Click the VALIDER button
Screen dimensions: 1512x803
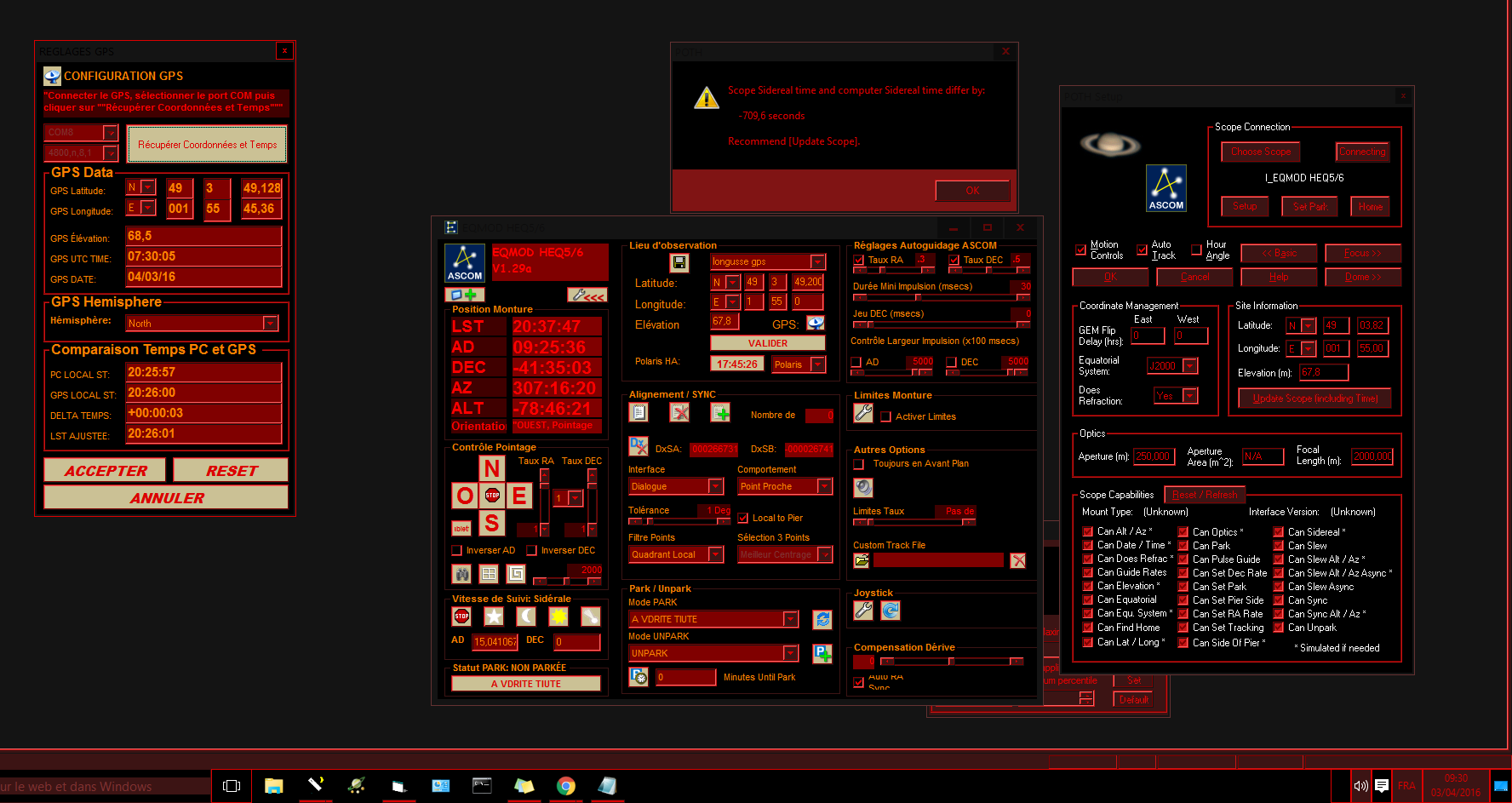[768, 343]
